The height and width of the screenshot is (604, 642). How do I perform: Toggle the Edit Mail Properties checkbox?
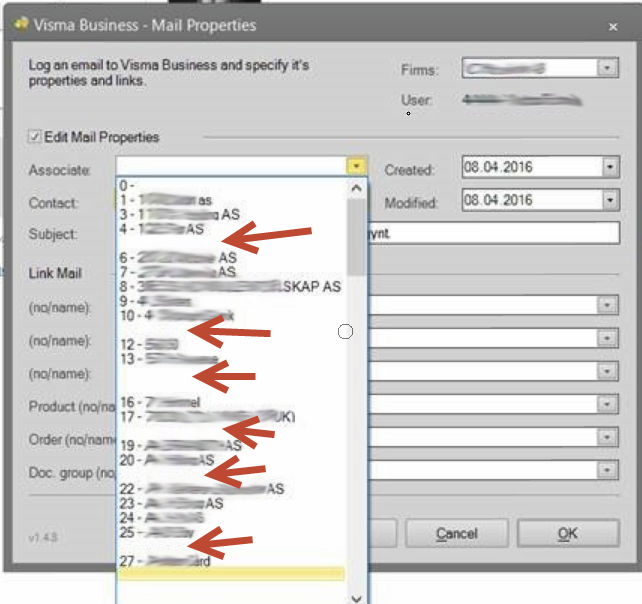pyautogui.click(x=34, y=136)
